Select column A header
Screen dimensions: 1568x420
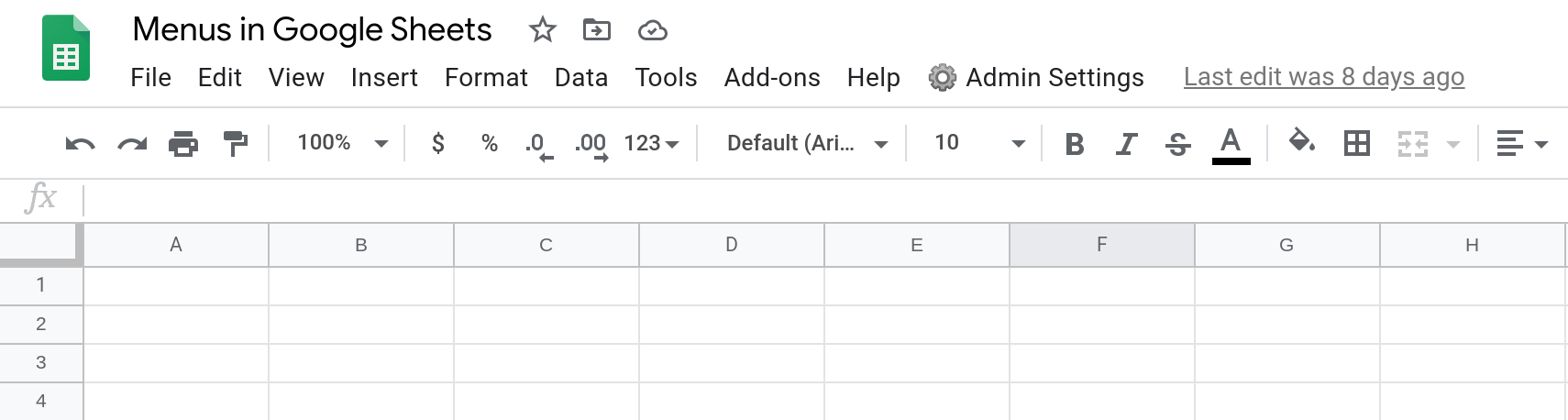coord(176,245)
